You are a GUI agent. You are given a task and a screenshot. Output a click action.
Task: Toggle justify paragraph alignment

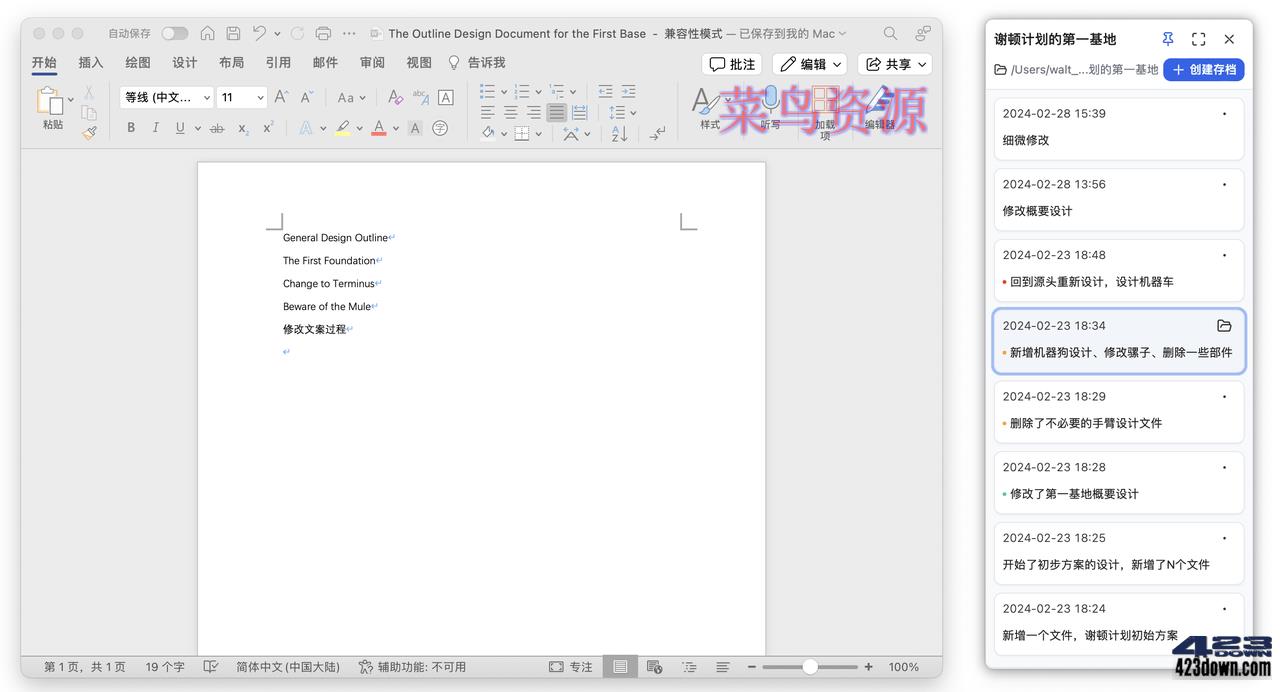click(556, 112)
